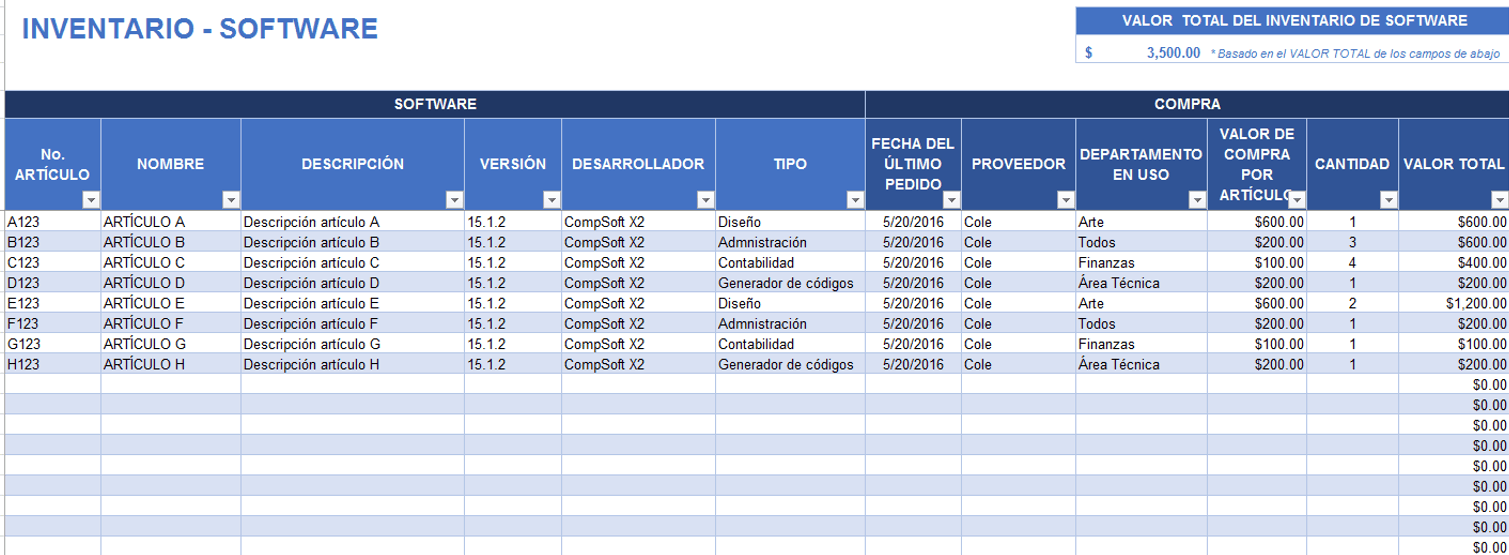
Task: Select Admnistración type in ARTÍCULO B row
Action: 790,242
